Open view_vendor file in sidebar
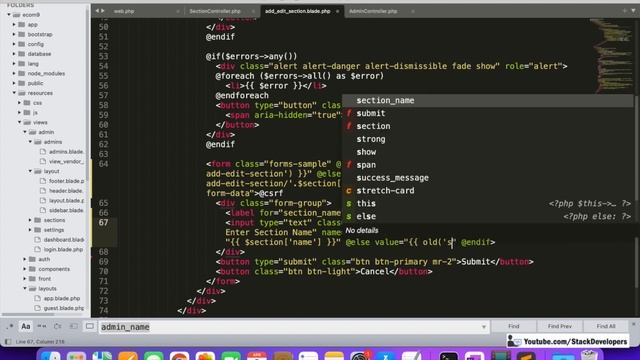This screenshot has width=640, height=360. (x=66, y=161)
